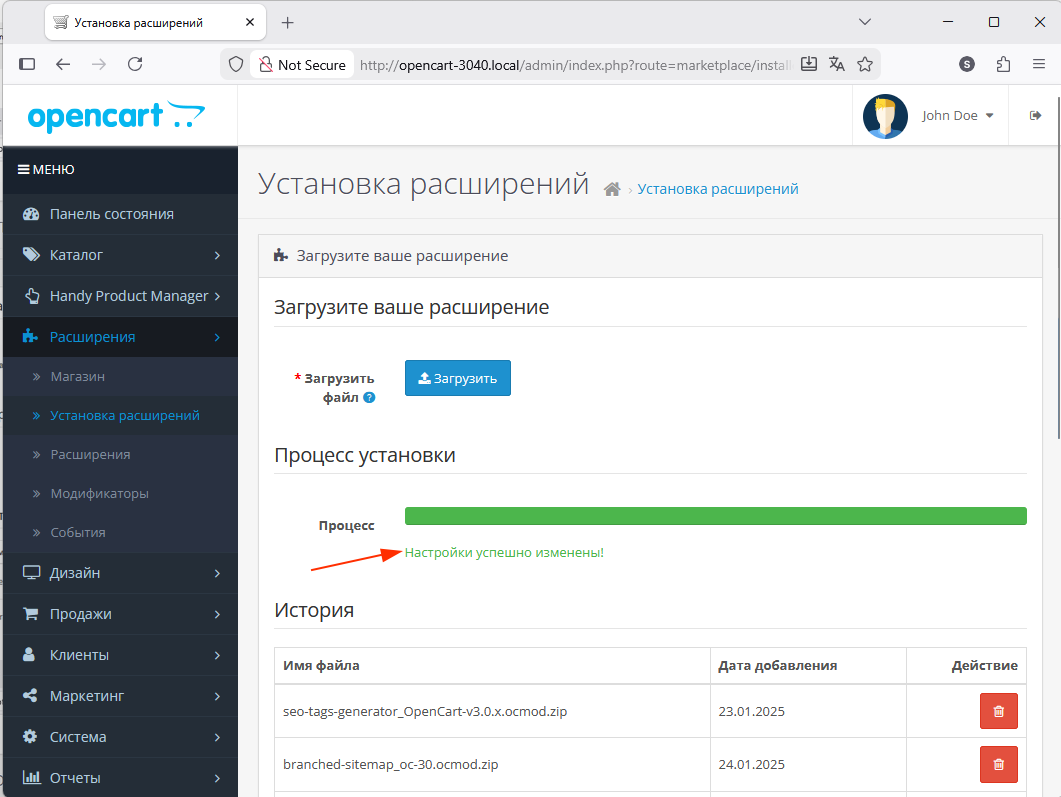
Task: Click the help icon next to Загрузить файл
Action: click(369, 398)
